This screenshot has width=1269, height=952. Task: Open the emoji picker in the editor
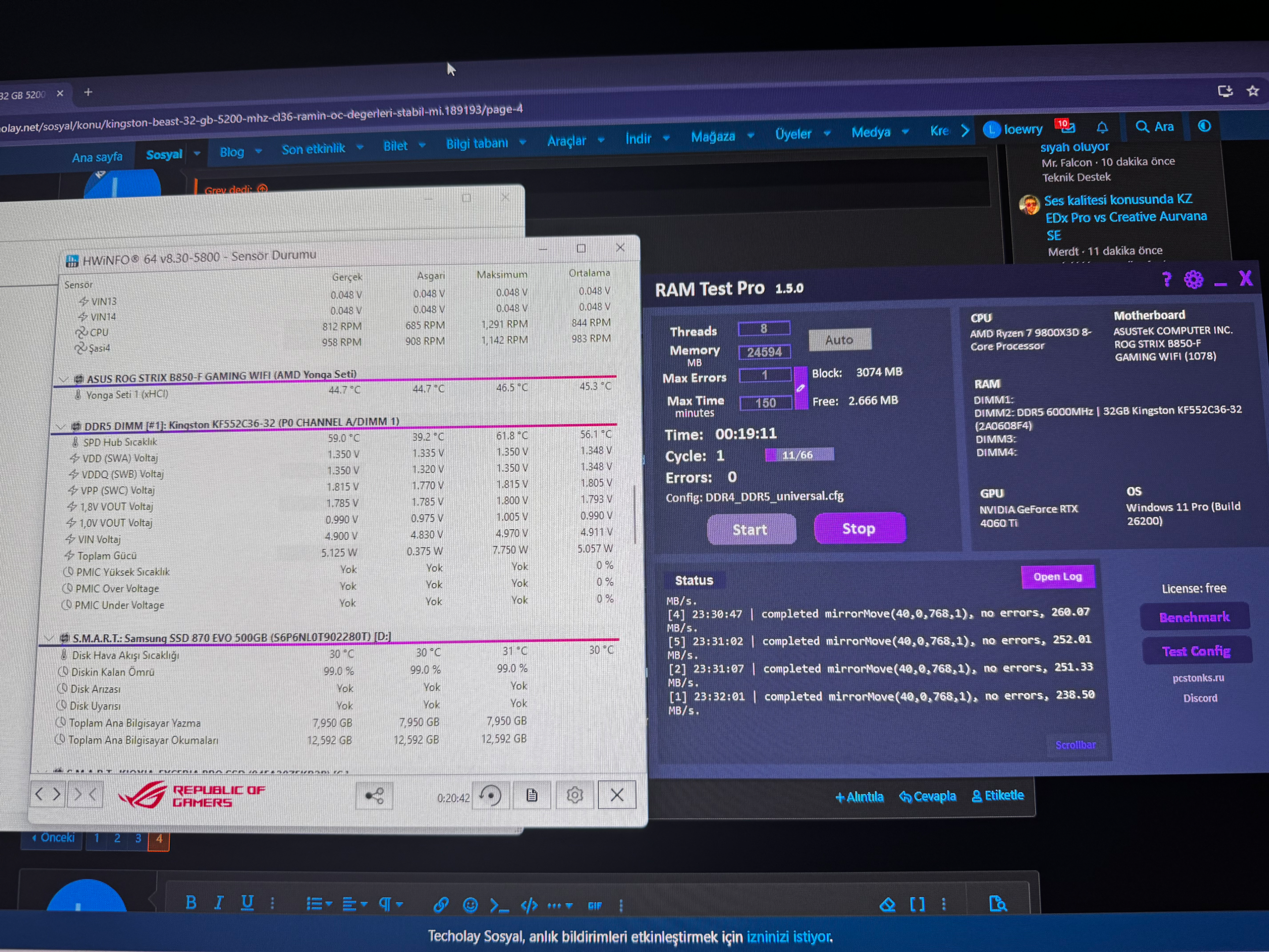[470, 905]
